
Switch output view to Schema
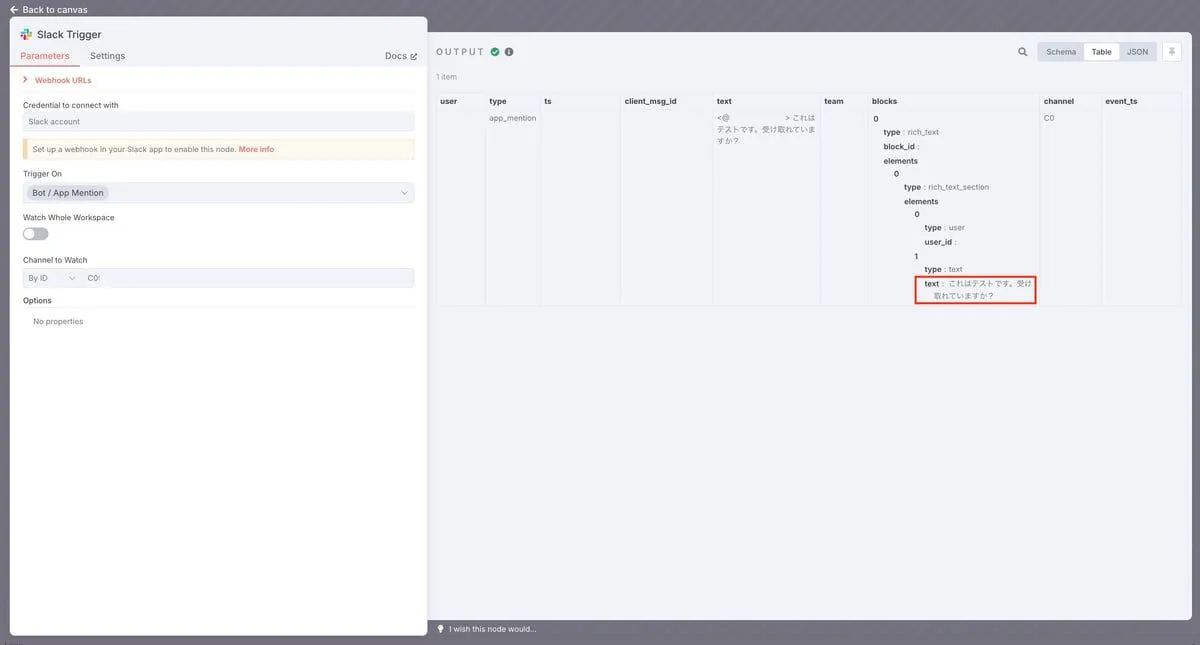click(1060, 52)
